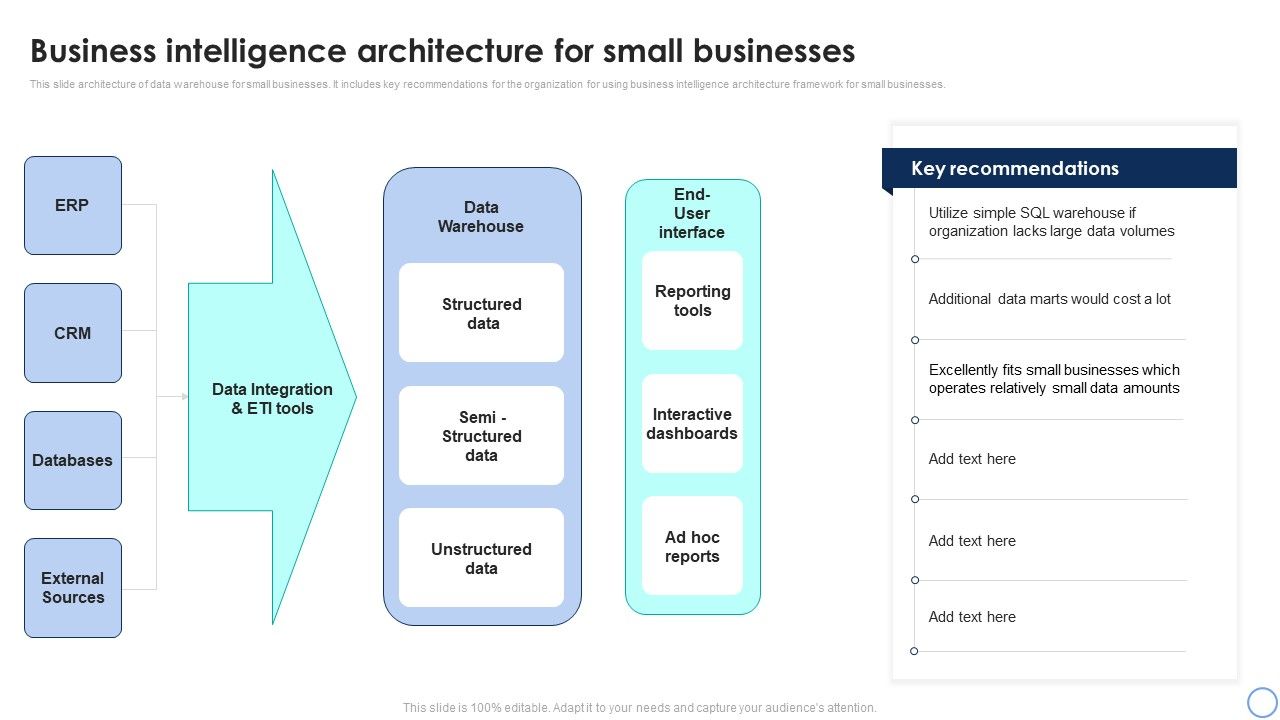1280x720 pixels.
Task: Click the Unstructured data card
Action: (481, 558)
